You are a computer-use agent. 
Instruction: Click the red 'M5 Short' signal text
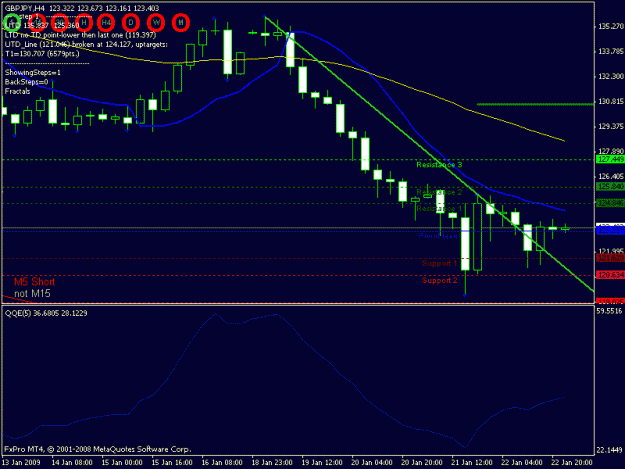[34, 282]
